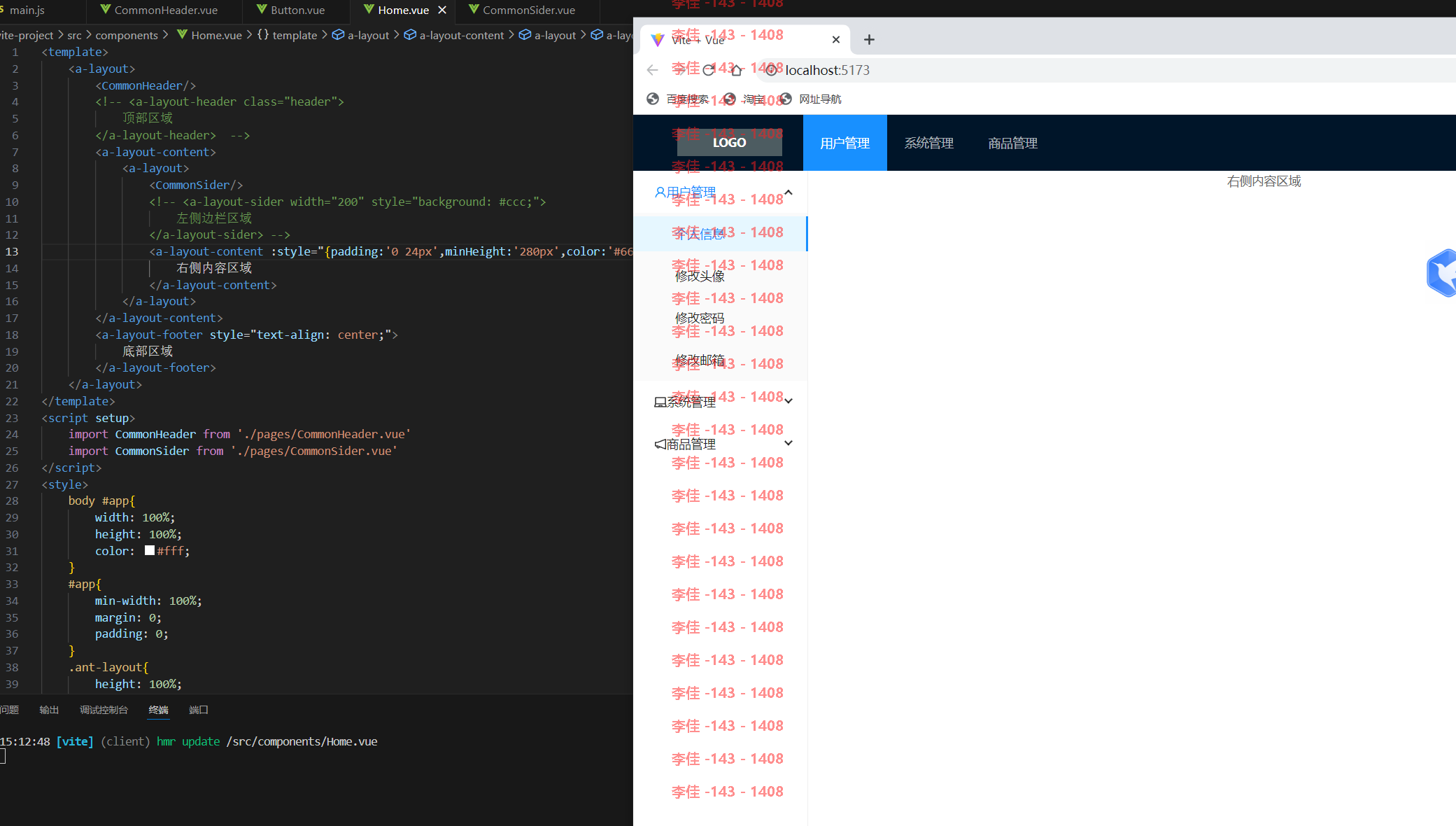This screenshot has height=826, width=1456.
Task: Select 个人信息 in the sidebar
Action: click(x=720, y=234)
